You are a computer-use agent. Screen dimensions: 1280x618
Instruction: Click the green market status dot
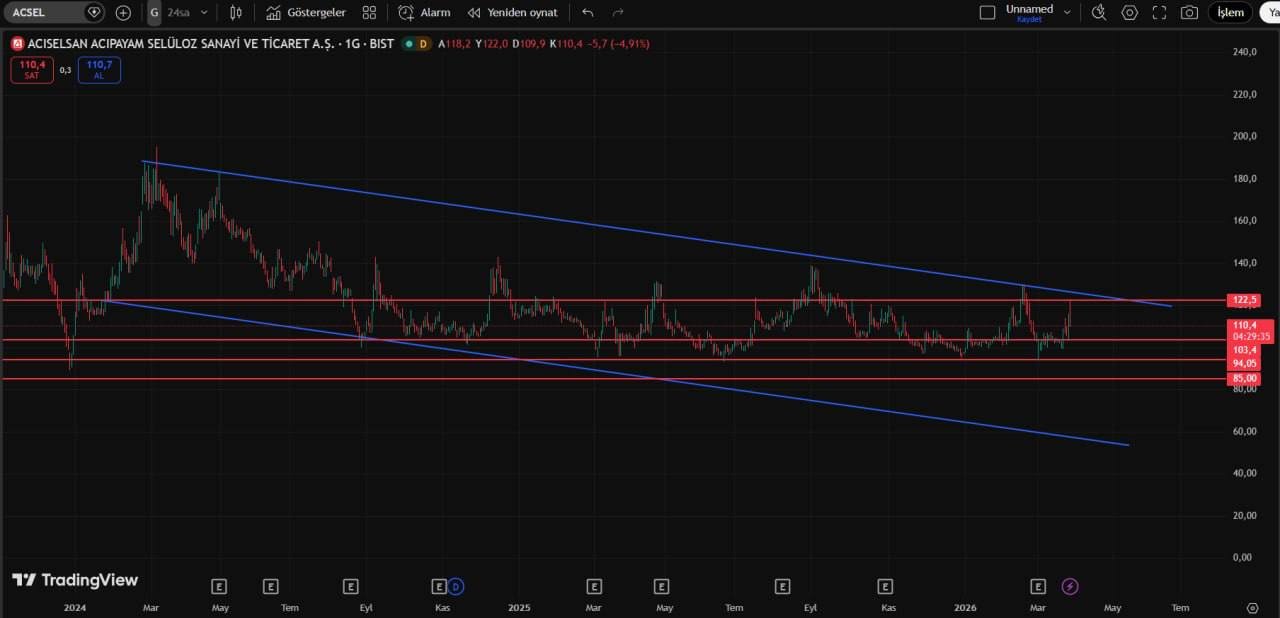click(x=409, y=44)
